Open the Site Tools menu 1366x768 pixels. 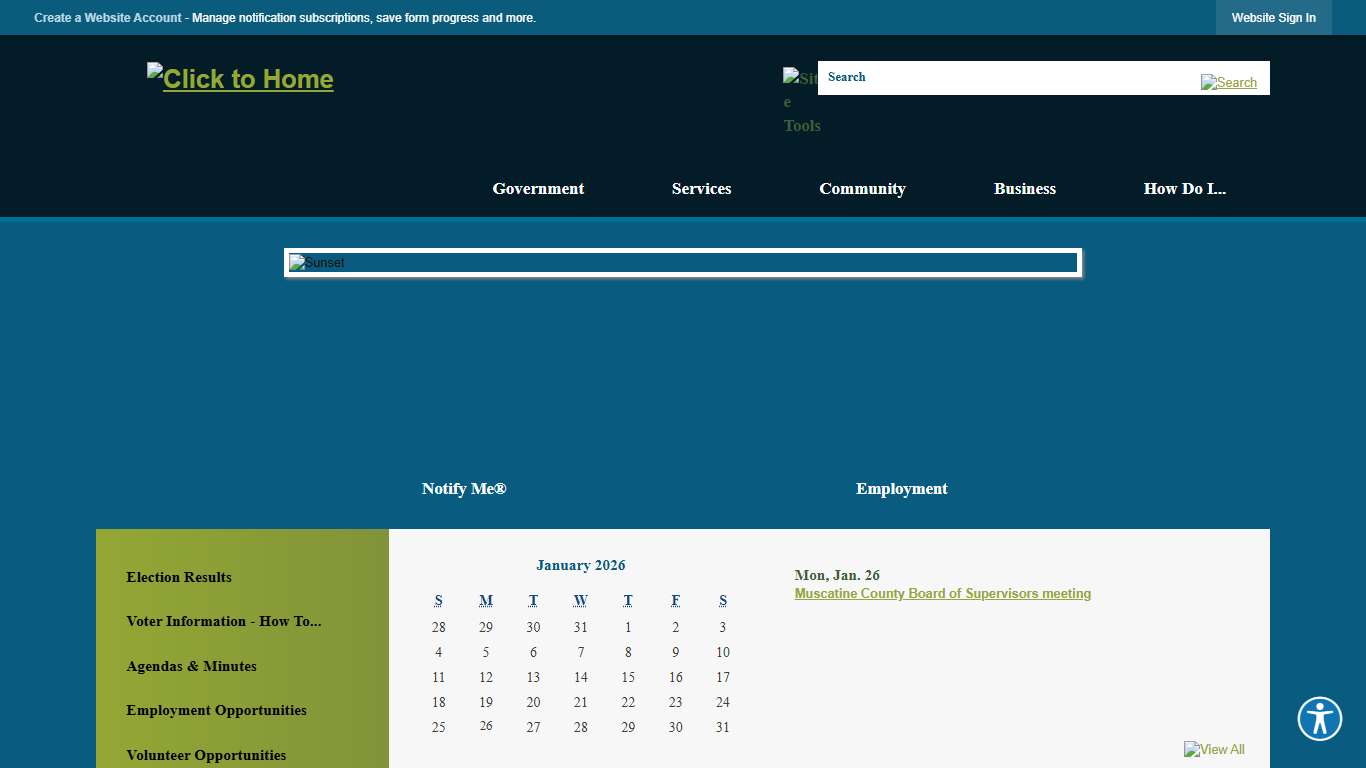coord(801,100)
